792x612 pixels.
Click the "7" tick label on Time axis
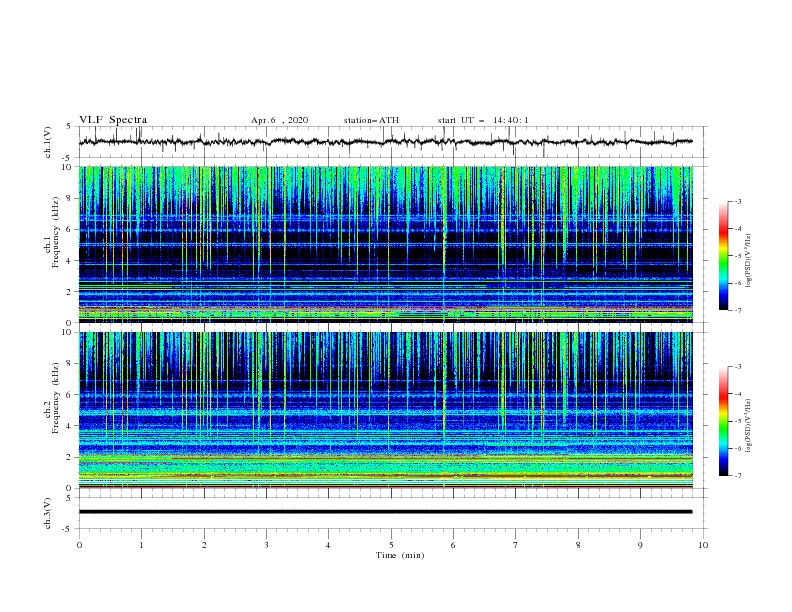point(516,545)
